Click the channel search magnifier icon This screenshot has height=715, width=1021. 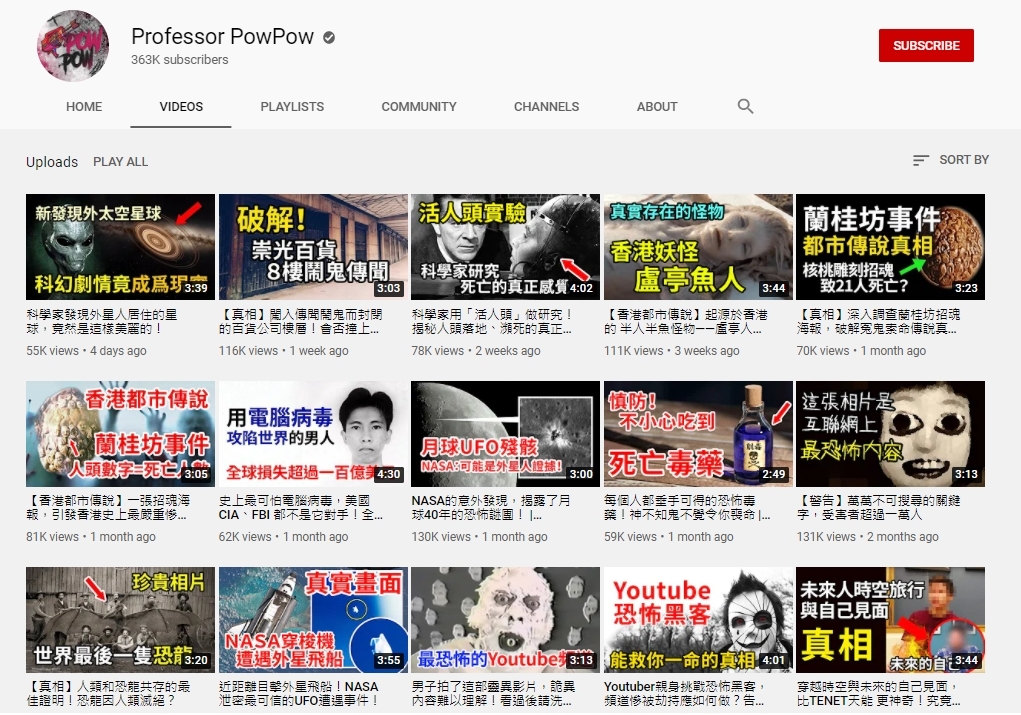[745, 106]
